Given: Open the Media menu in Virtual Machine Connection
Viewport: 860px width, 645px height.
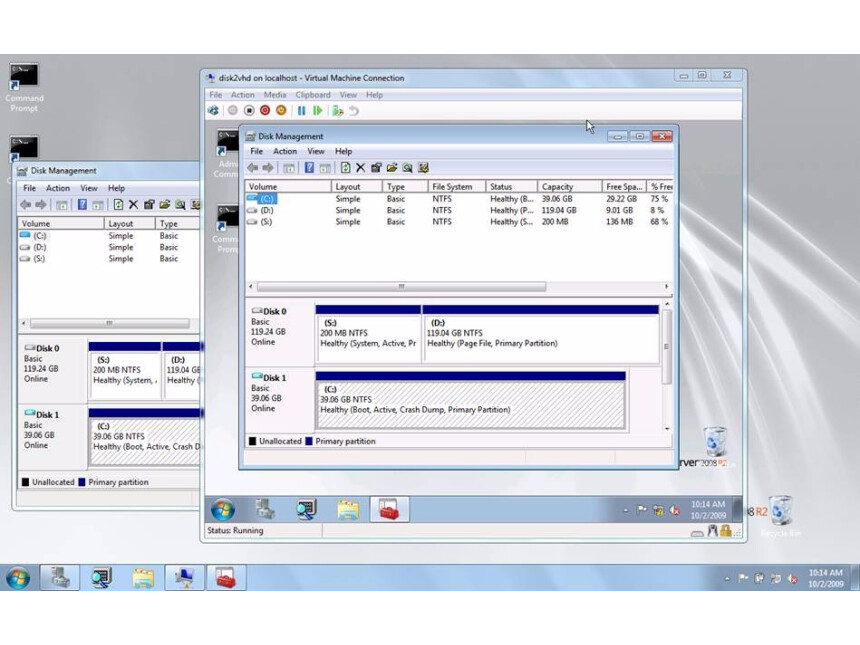Looking at the screenshot, I should tap(274, 95).
